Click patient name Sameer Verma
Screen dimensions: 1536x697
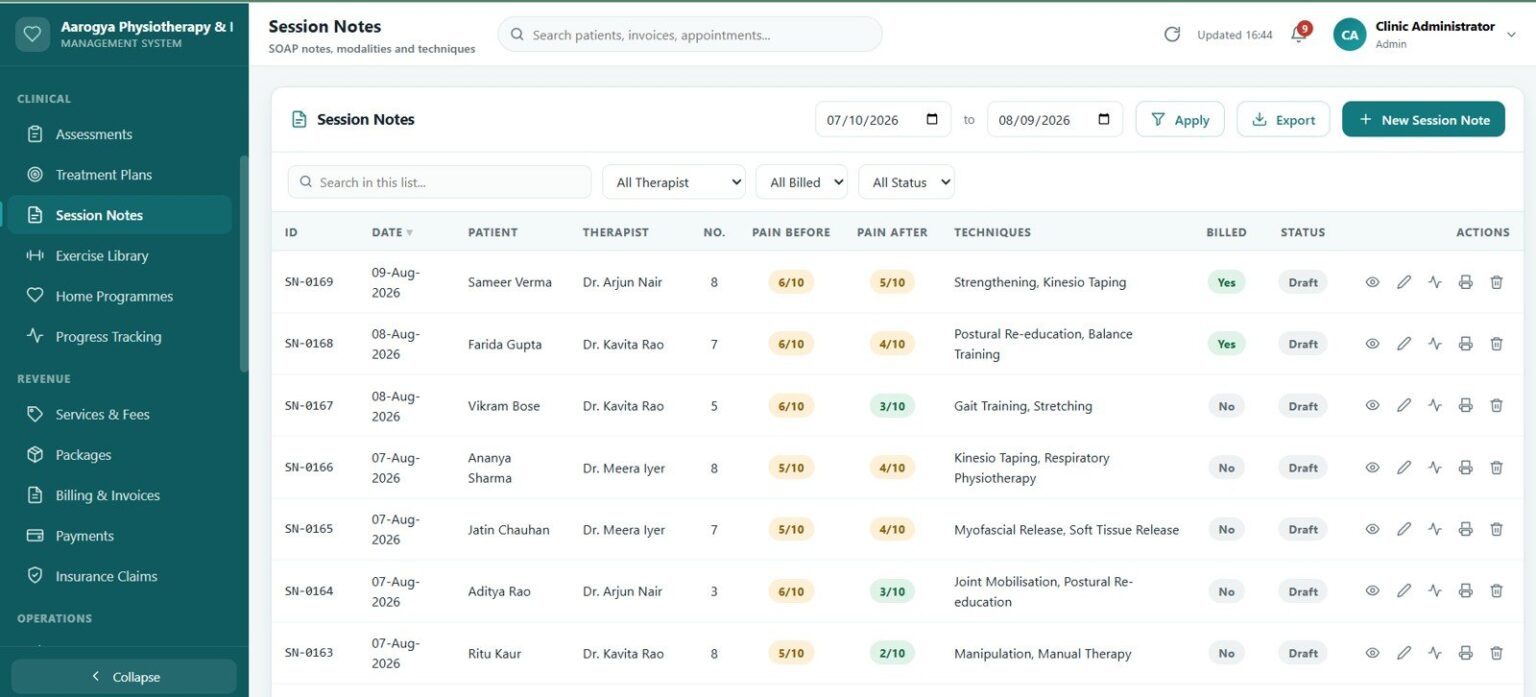[x=510, y=282]
